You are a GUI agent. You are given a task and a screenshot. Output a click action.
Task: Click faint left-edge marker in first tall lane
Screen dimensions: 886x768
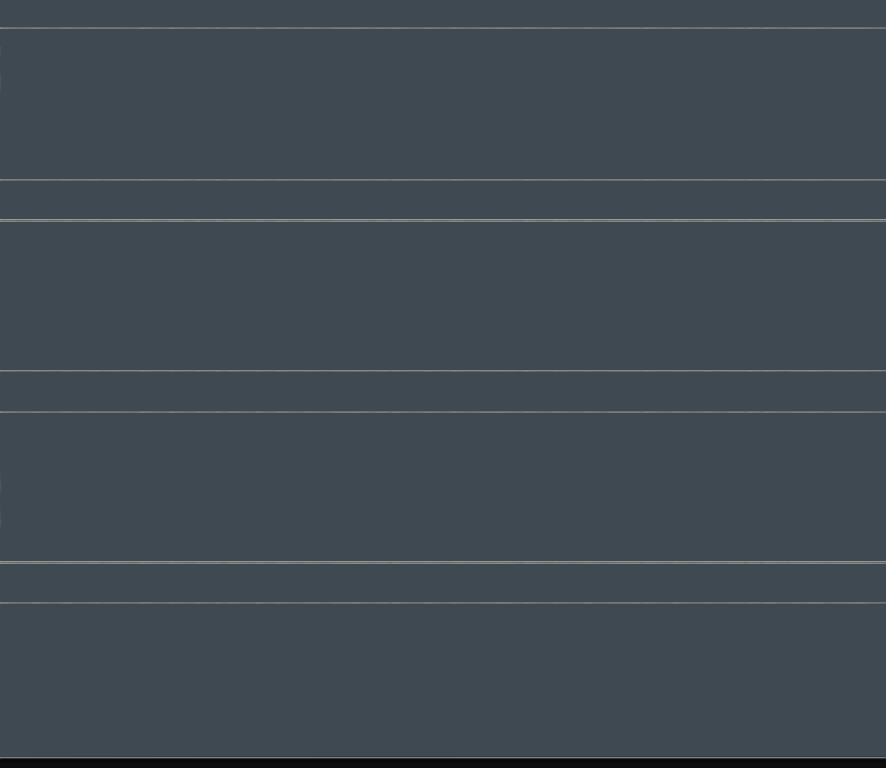click(1, 71)
